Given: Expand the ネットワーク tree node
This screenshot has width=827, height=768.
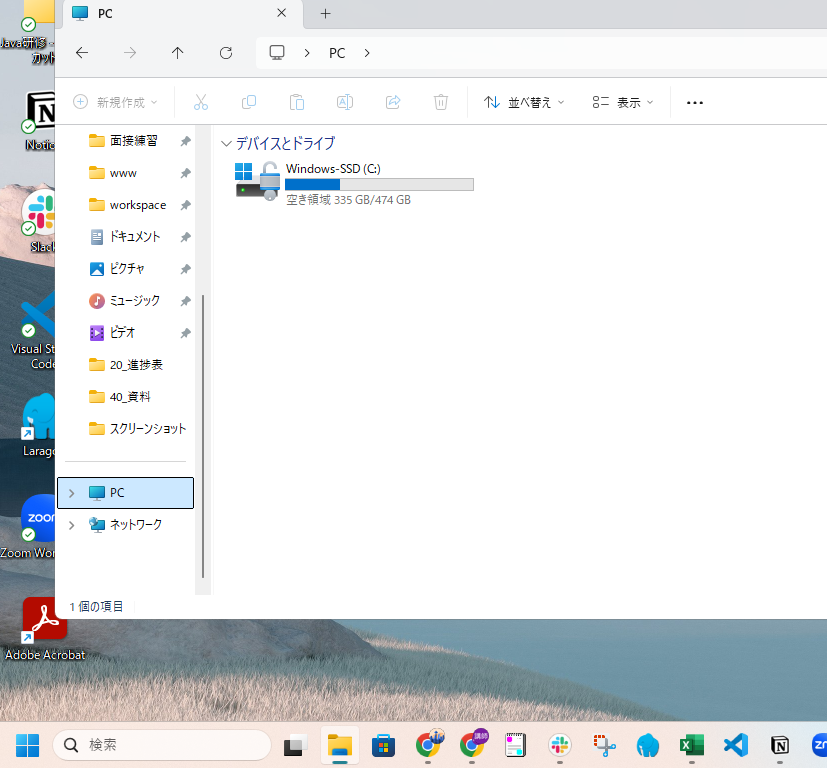Looking at the screenshot, I should tap(71, 525).
